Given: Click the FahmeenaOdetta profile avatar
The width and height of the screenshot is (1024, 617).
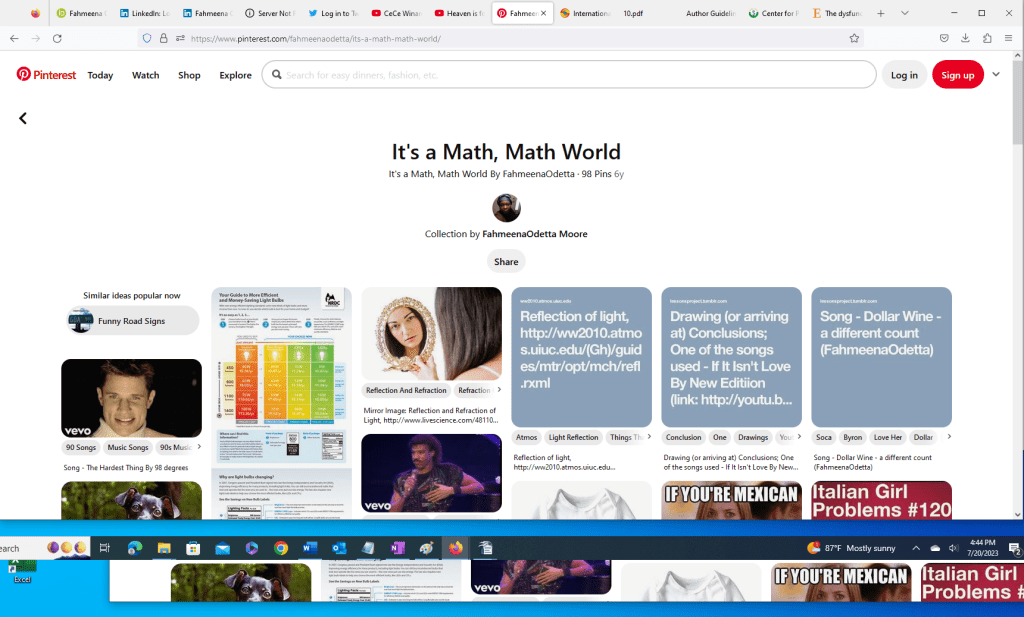Looking at the screenshot, I should click(x=506, y=207).
